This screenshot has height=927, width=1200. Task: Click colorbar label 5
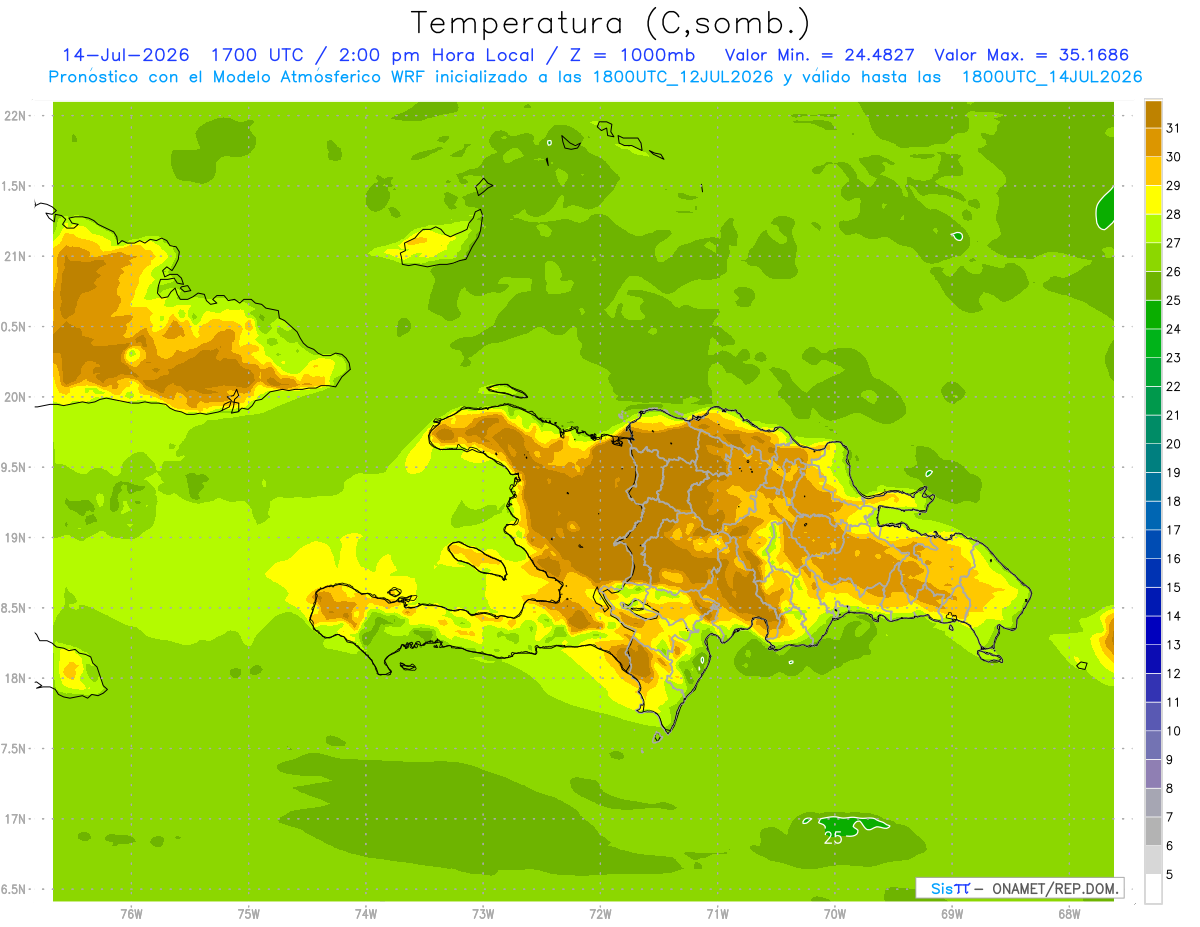pos(1170,874)
